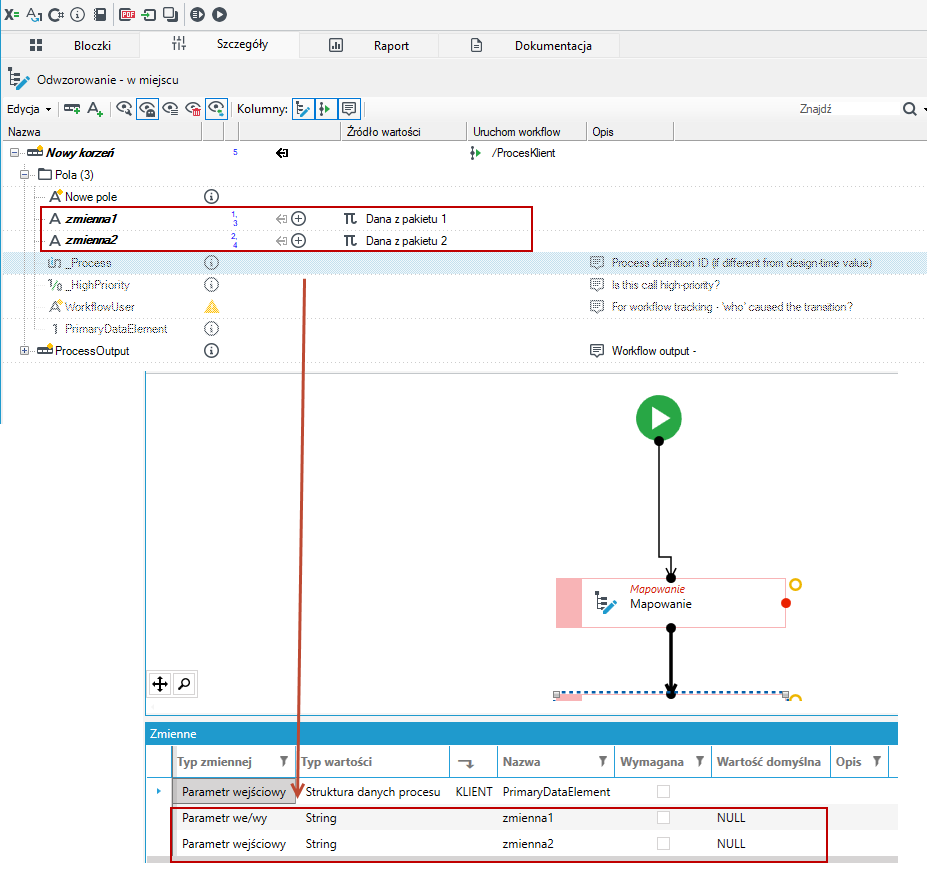Click the magnifier search icon beside Znajdź
This screenshot has height=872, width=927.
tap(909, 109)
